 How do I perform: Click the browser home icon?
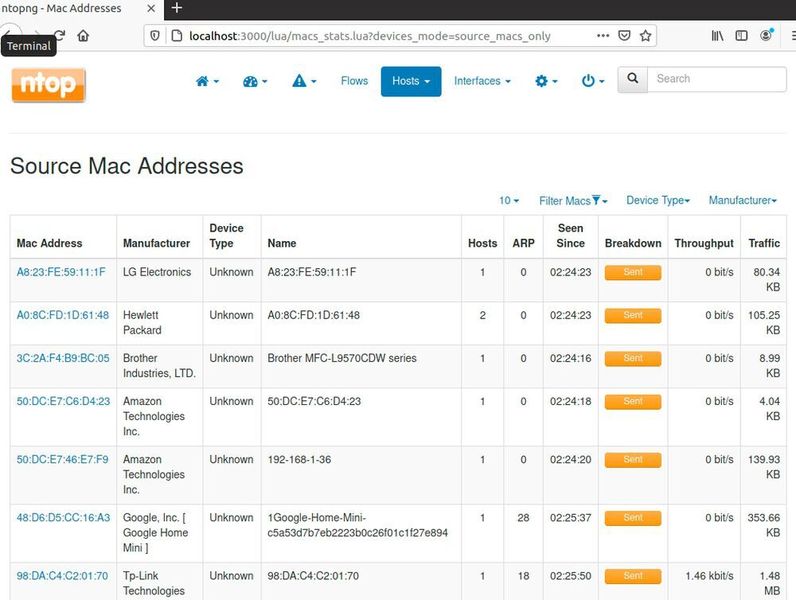(83, 36)
